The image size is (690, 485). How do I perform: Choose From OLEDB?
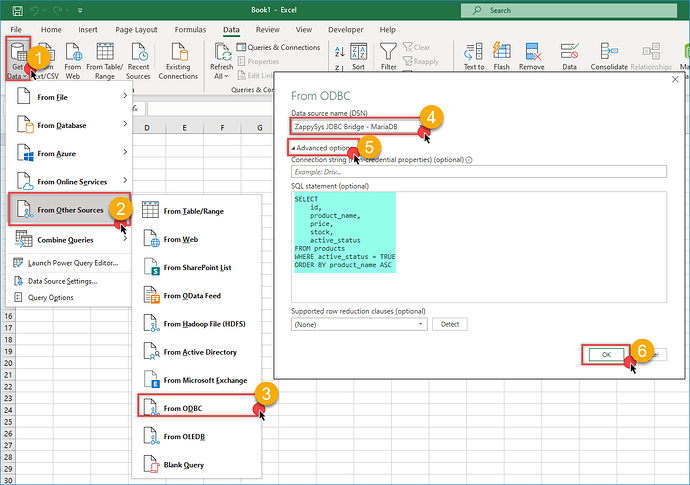(197, 436)
